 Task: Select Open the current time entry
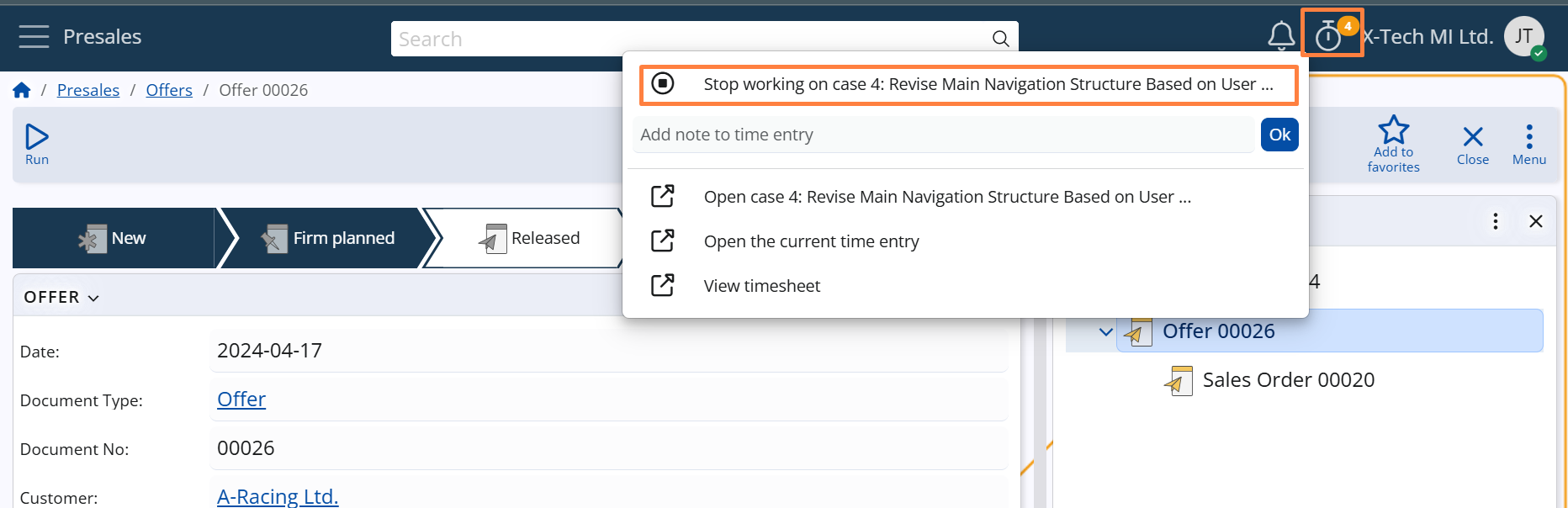pyautogui.click(x=811, y=241)
